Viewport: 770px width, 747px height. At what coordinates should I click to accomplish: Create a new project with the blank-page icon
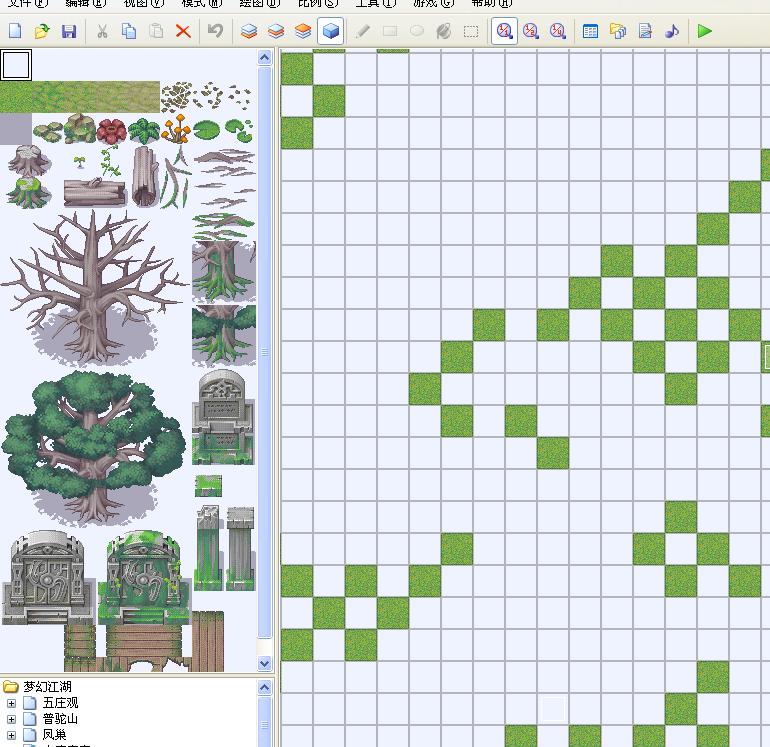[x=15, y=31]
